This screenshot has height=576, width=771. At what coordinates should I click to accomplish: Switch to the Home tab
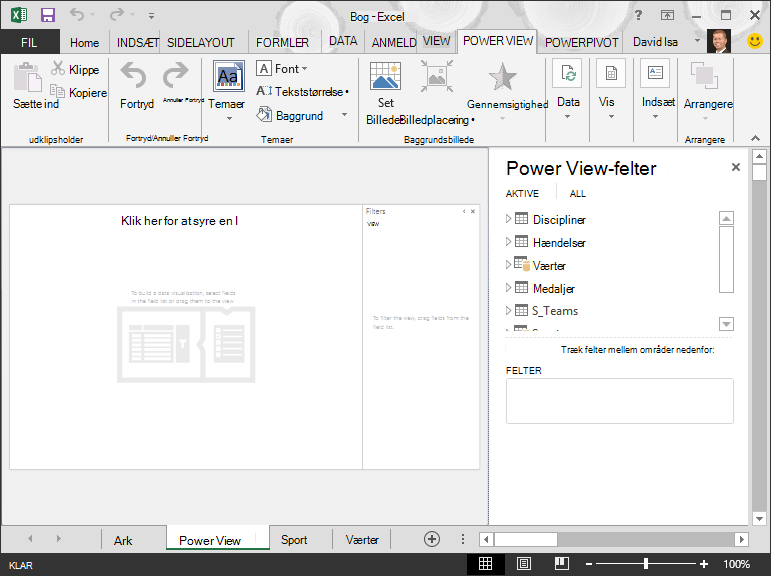85,43
